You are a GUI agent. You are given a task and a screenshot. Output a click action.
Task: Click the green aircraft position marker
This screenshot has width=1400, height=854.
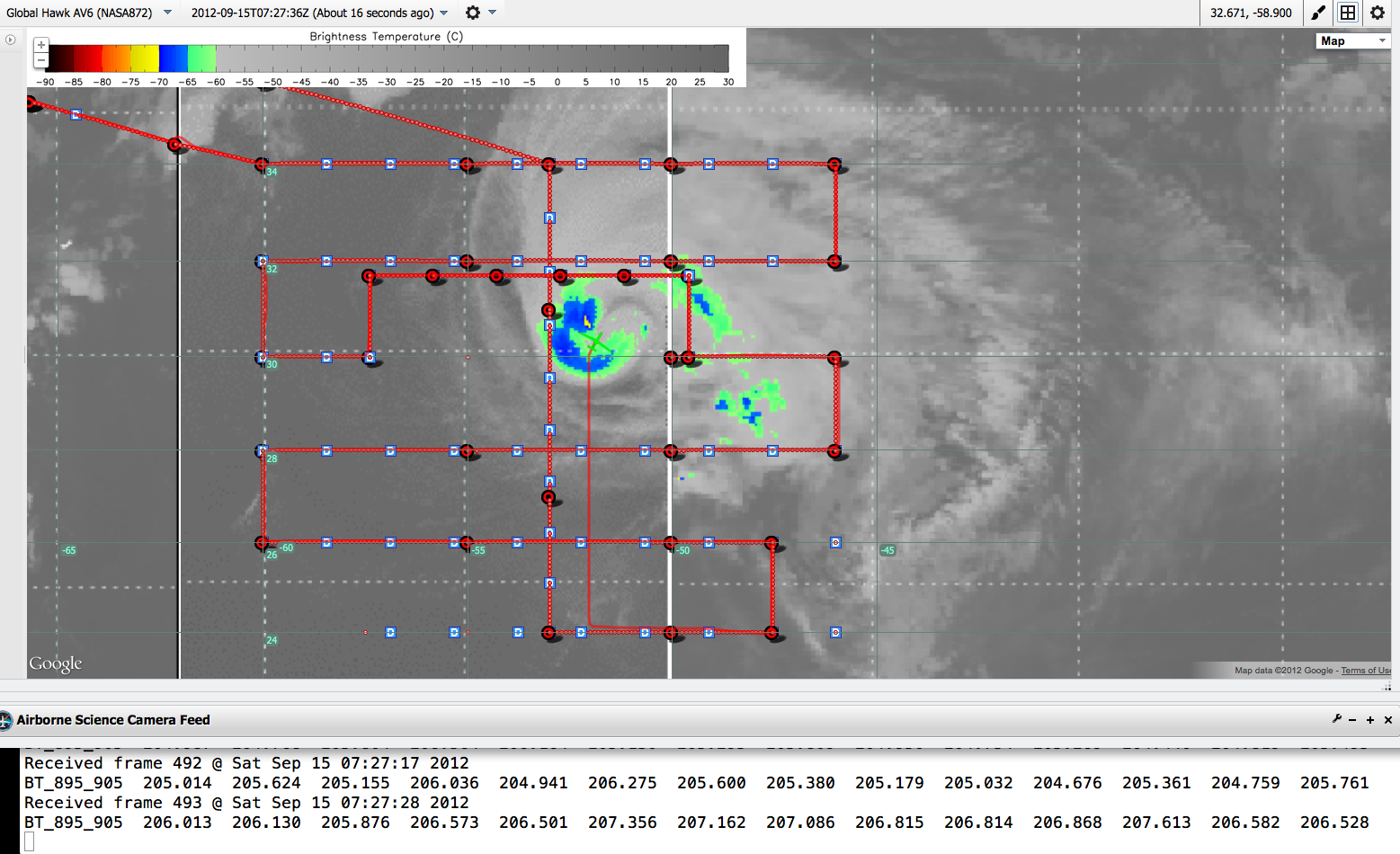tap(594, 343)
